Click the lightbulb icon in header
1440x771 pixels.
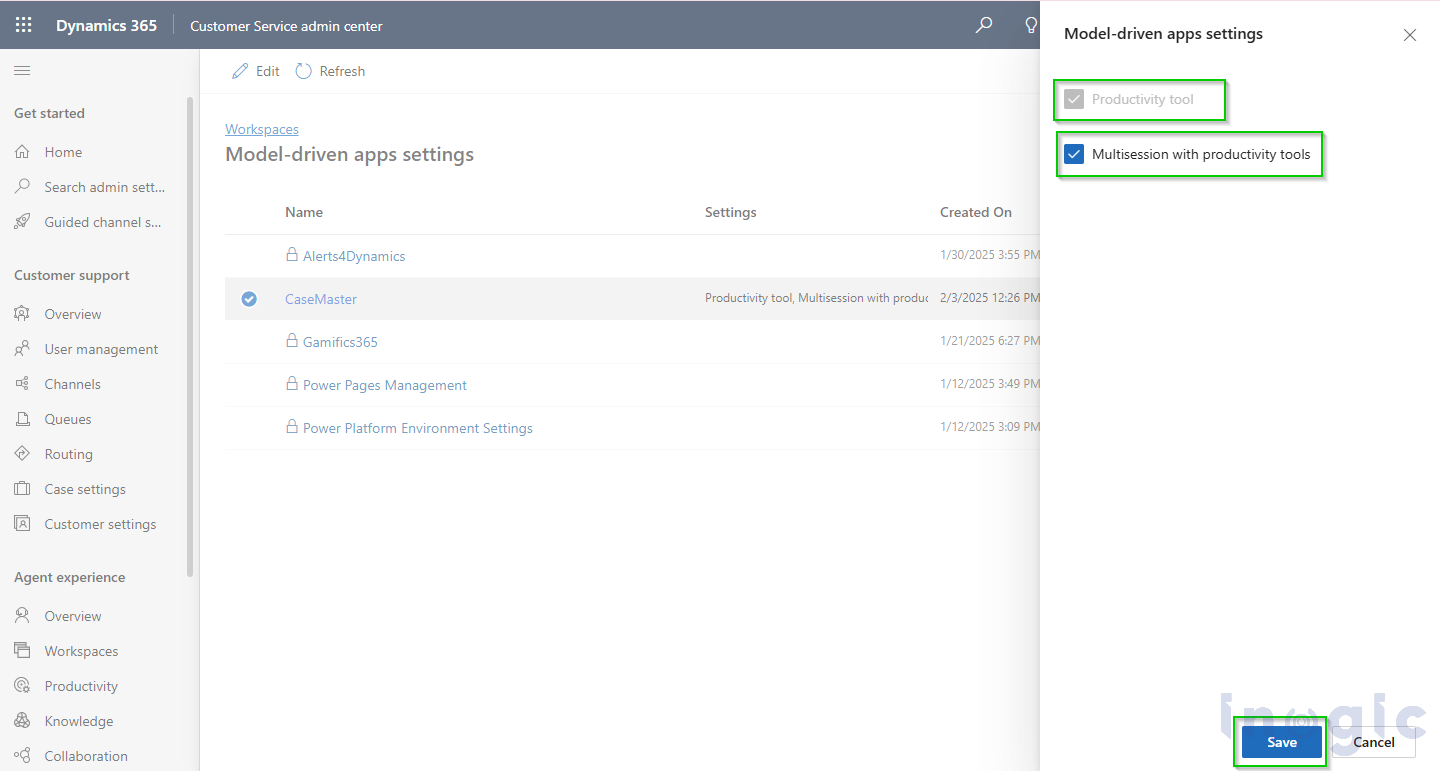(x=1031, y=26)
